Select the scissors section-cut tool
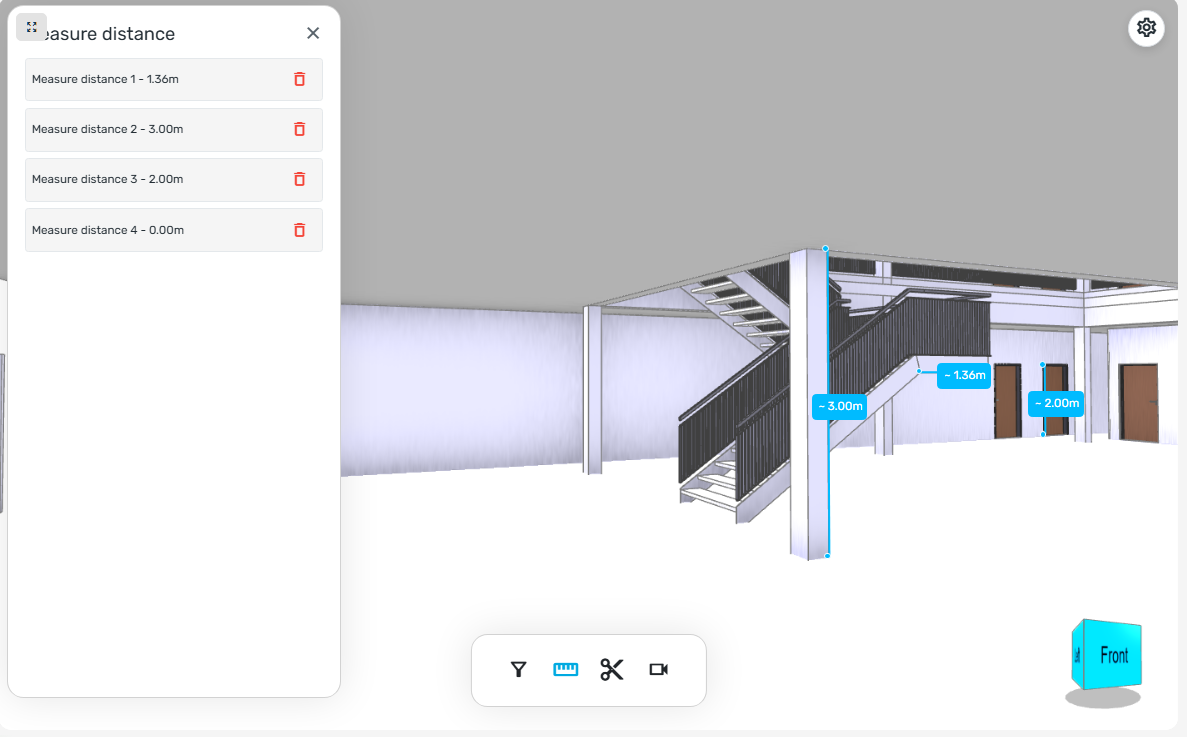The height and width of the screenshot is (737, 1187). click(x=612, y=670)
